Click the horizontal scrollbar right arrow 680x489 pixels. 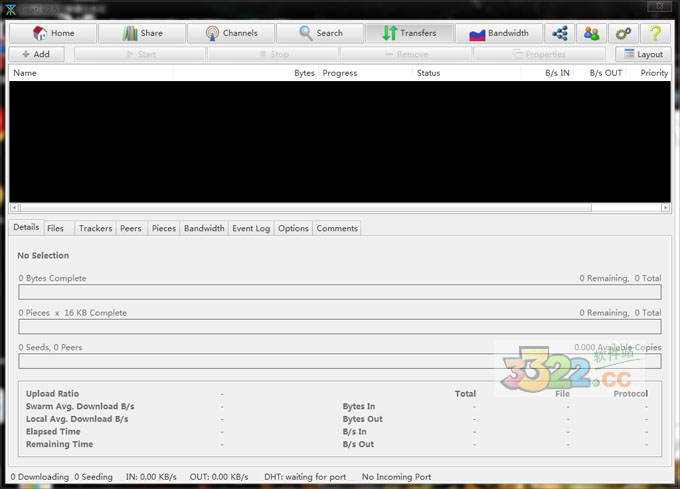(666, 208)
